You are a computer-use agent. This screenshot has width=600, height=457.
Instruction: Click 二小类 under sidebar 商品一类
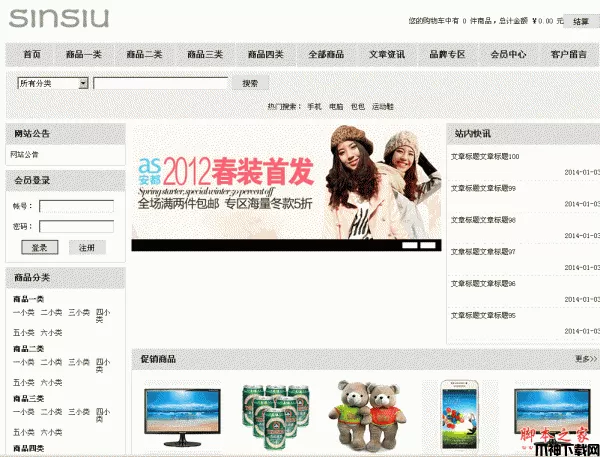pyautogui.click(x=51, y=313)
